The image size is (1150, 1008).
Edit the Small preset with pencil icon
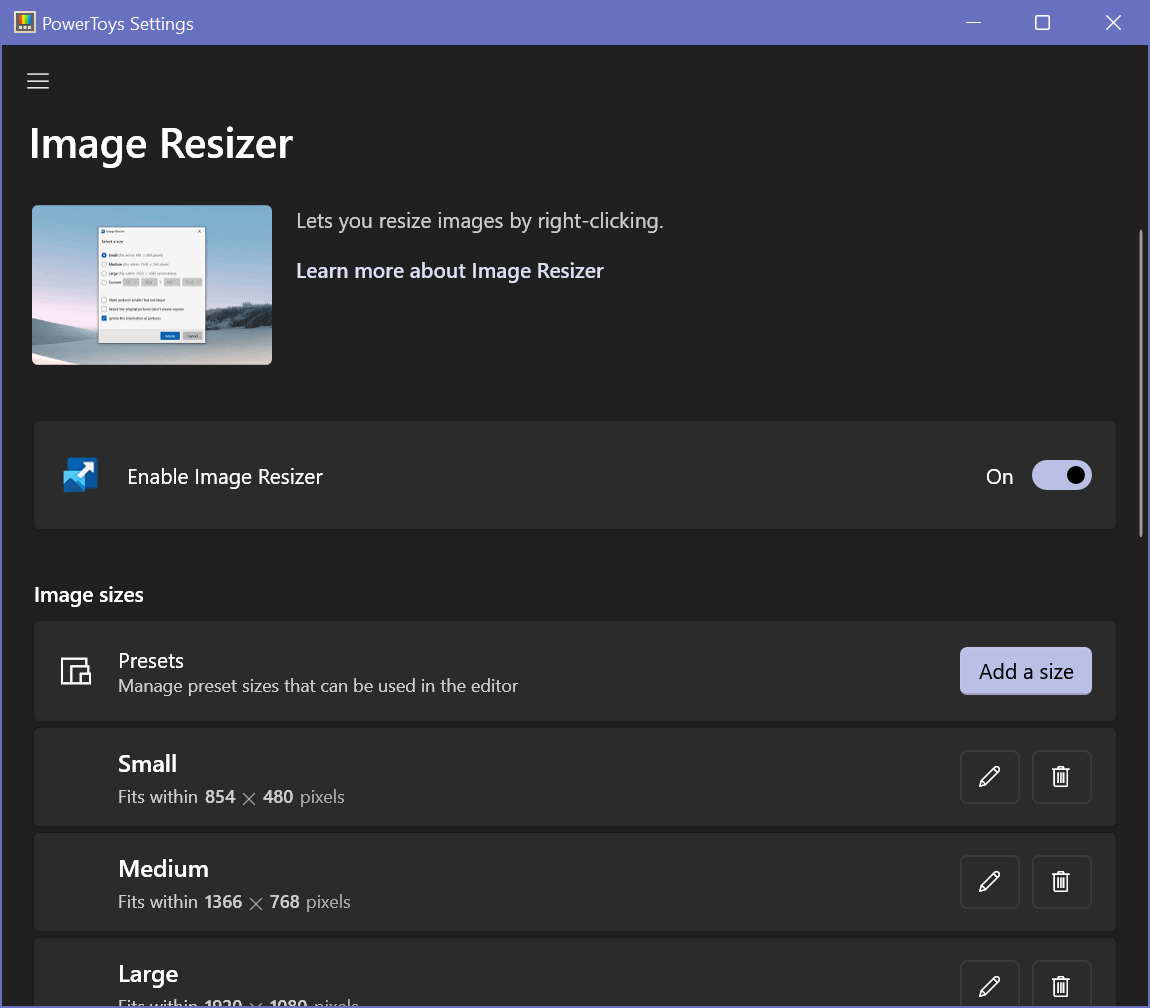[x=989, y=777]
